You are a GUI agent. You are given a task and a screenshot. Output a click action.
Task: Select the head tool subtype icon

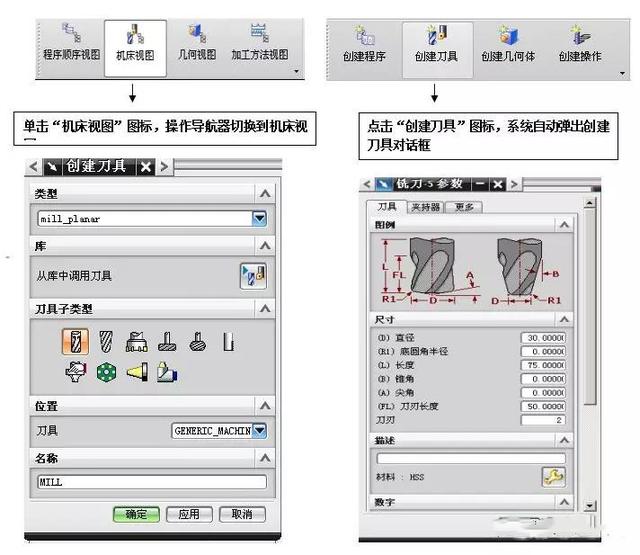point(167,372)
